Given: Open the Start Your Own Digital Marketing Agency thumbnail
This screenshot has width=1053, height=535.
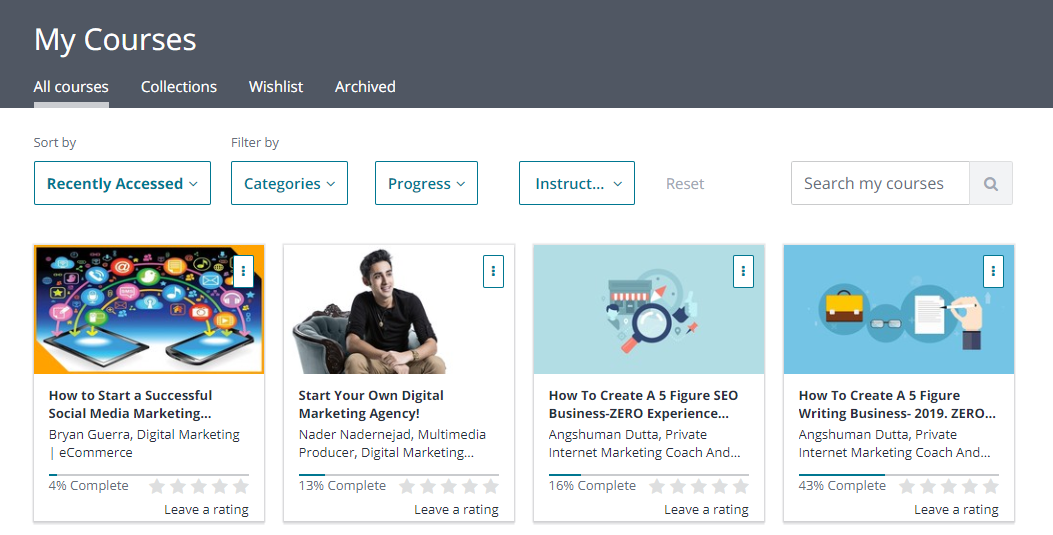Looking at the screenshot, I should click(399, 310).
